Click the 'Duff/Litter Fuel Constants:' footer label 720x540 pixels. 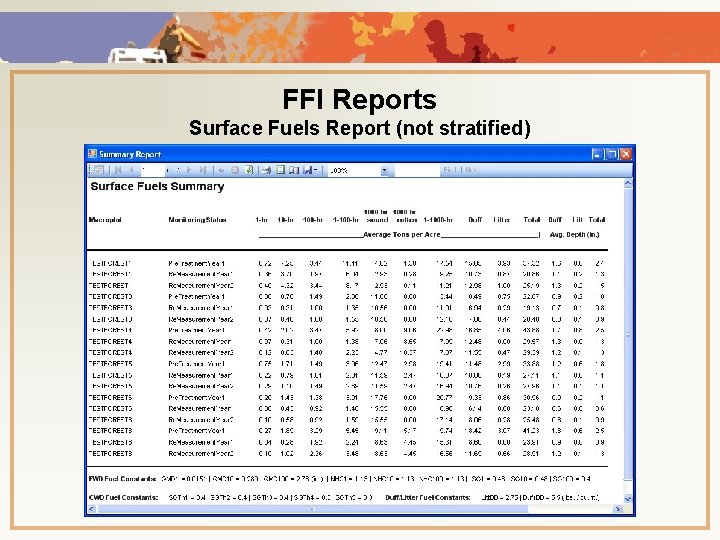pos(428,497)
